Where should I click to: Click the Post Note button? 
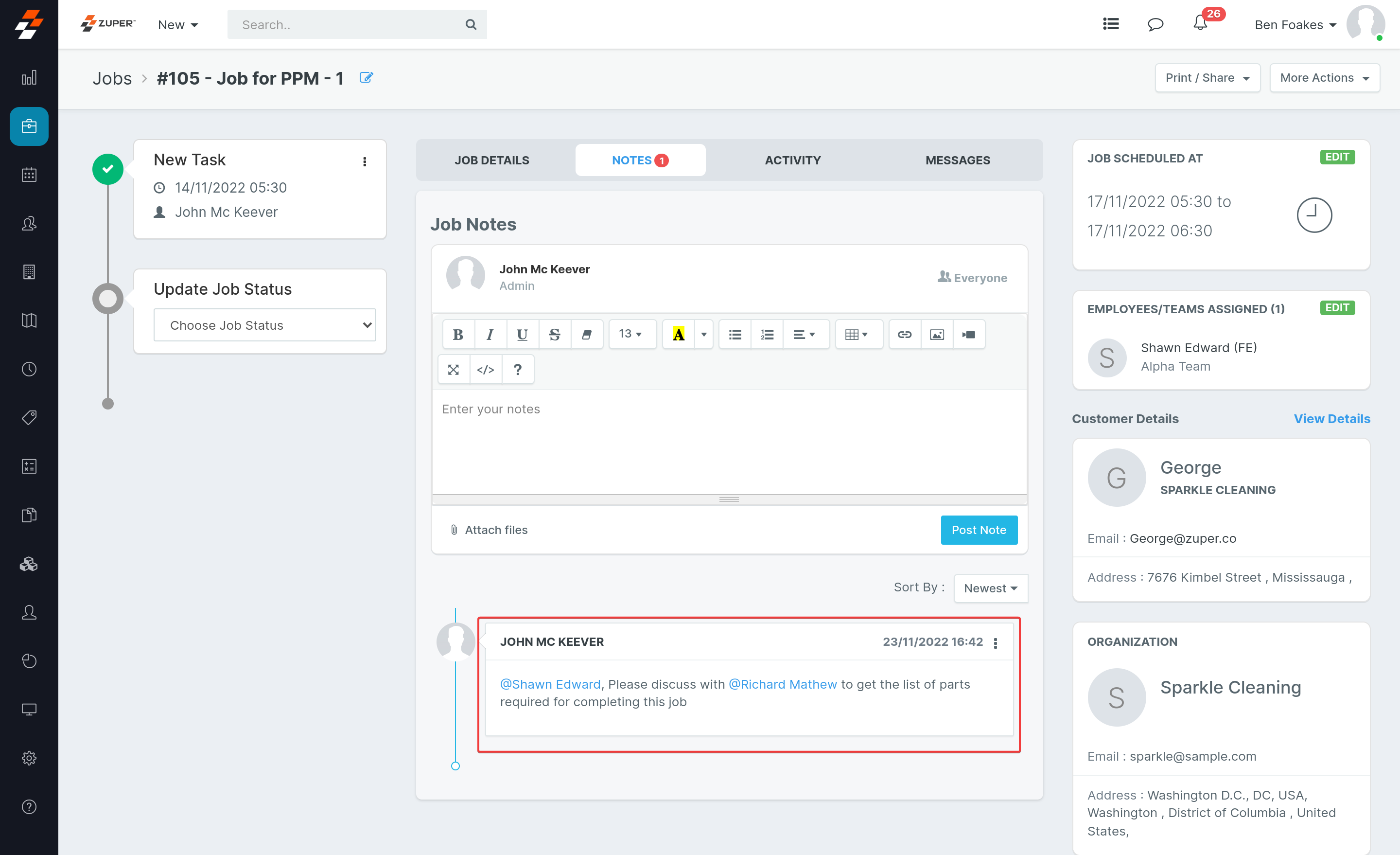click(979, 530)
